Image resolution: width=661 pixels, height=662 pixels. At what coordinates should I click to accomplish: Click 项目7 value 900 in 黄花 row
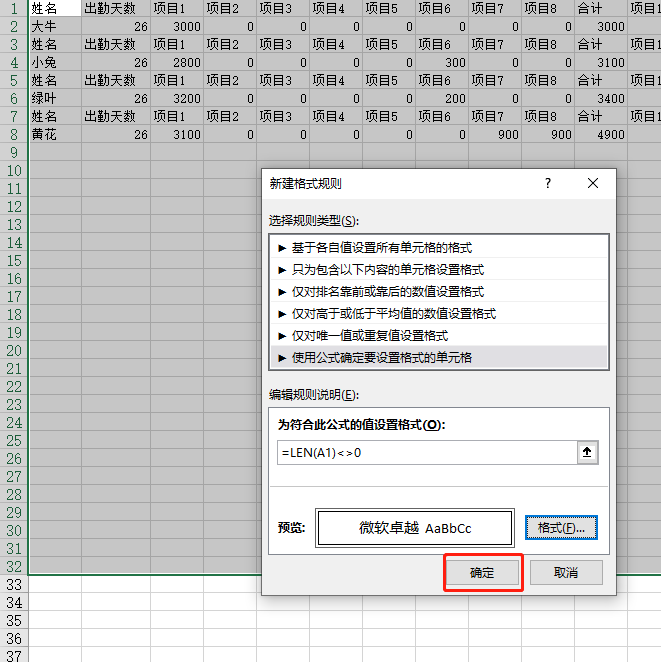pyautogui.click(x=495, y=134)
